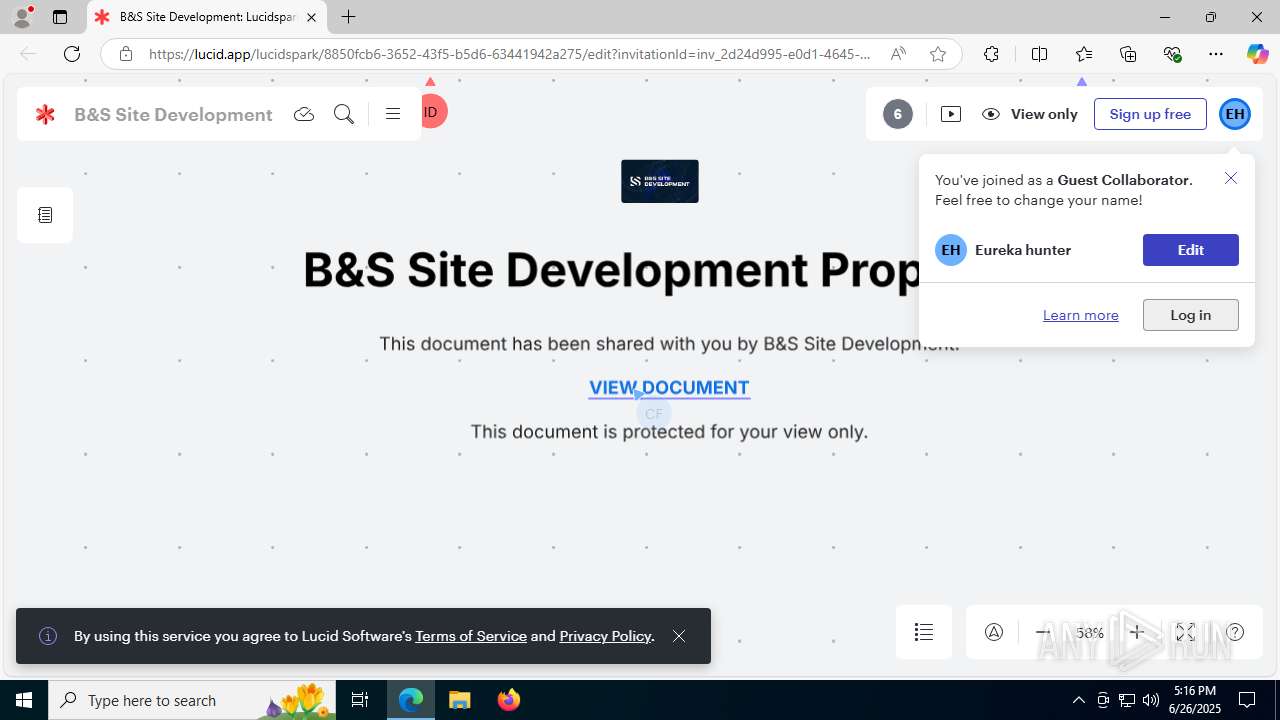Start presentation mode play icon
Image resolution: width=1280 pixels, height=720 pixels.
point(951,114)
